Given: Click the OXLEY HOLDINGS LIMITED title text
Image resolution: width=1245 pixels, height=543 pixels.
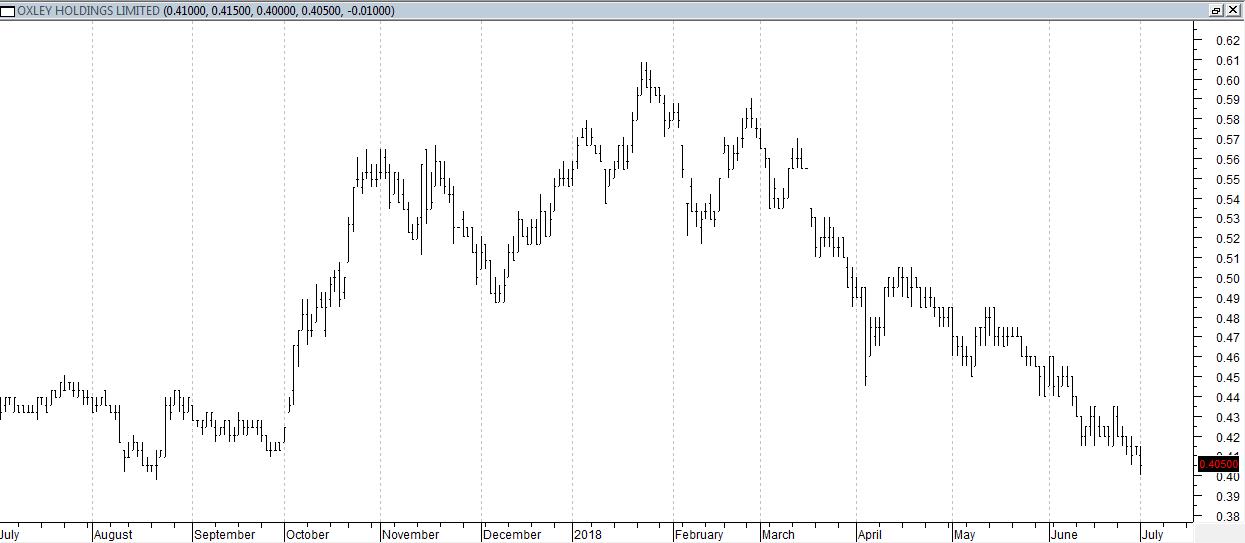Looking at the screenshot, I should [88, 11].
